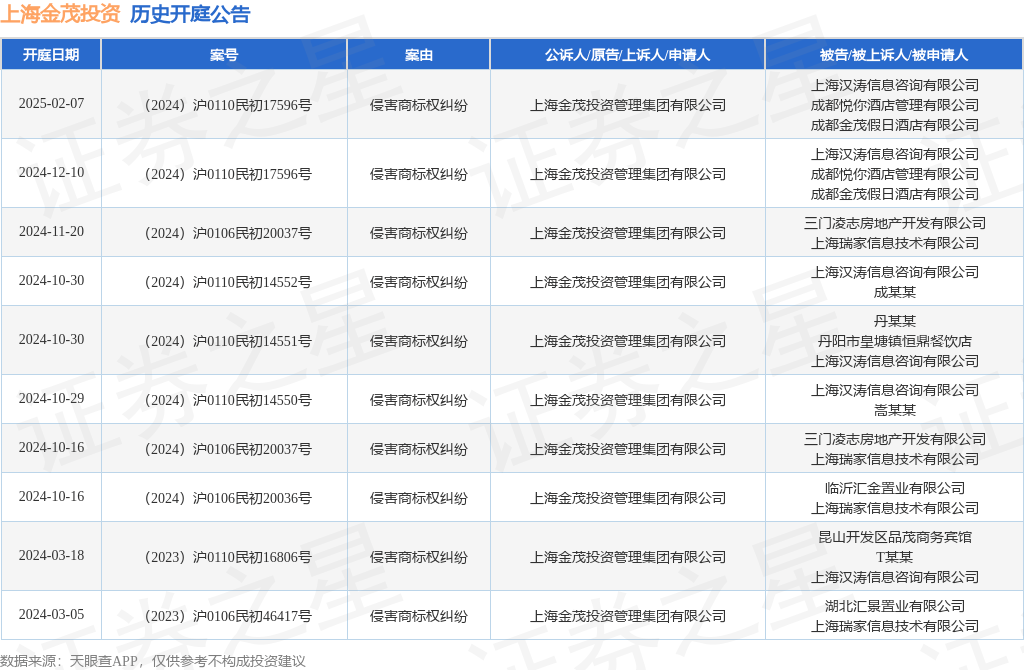This screenshot has height=670, width=1024.
Task: Click defendant 三门凌志房地产开发有限公司 in 2024-11-20 row
Action: tap(895, 223)
